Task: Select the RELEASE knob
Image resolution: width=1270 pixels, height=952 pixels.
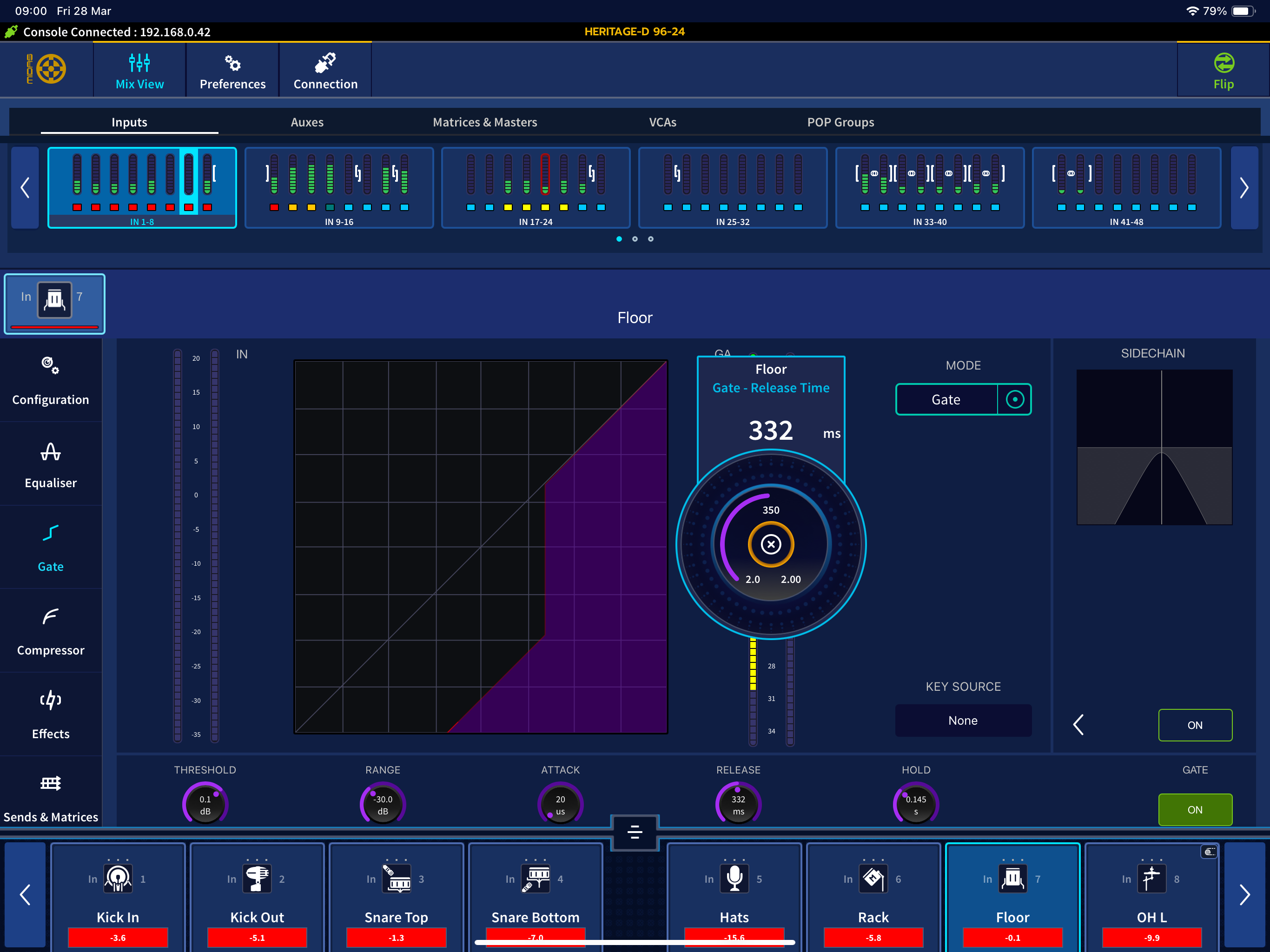Action: click(738, 803)
